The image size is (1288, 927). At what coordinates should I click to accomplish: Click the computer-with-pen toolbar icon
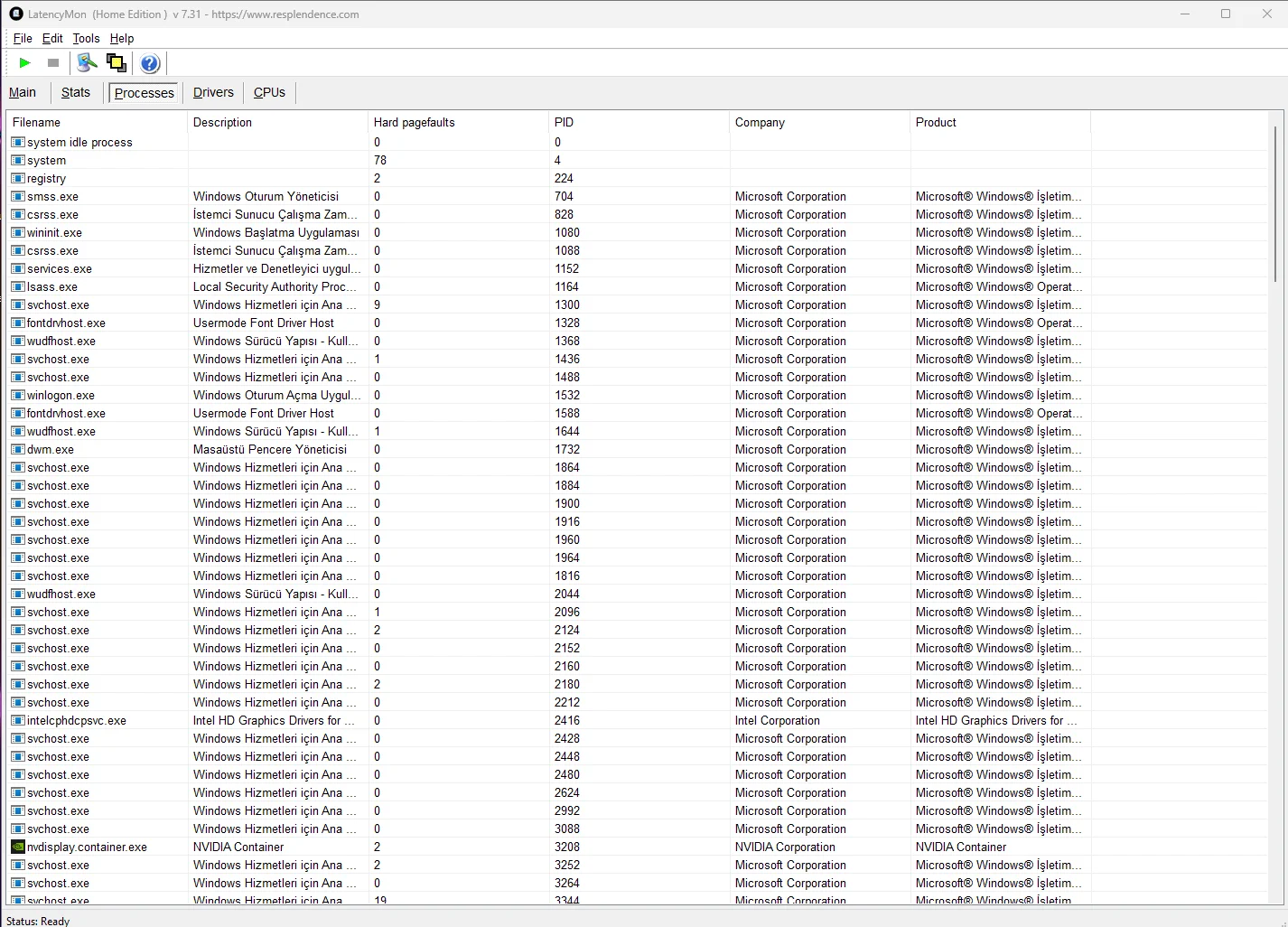(x=87, y=63)
